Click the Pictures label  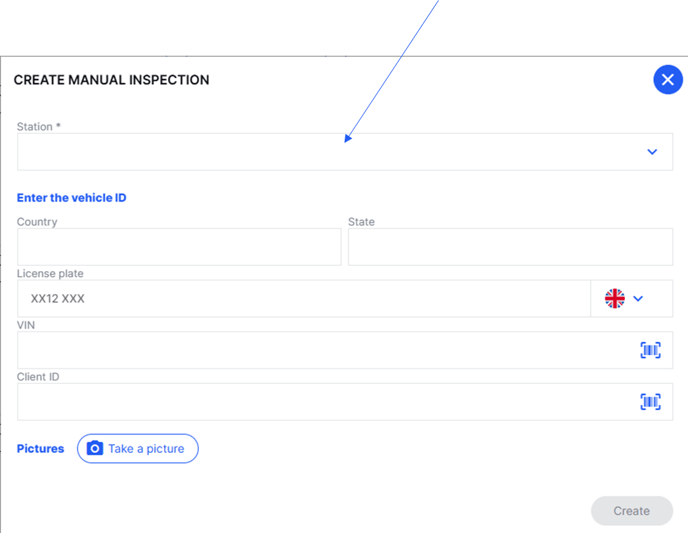coord(41,449)
